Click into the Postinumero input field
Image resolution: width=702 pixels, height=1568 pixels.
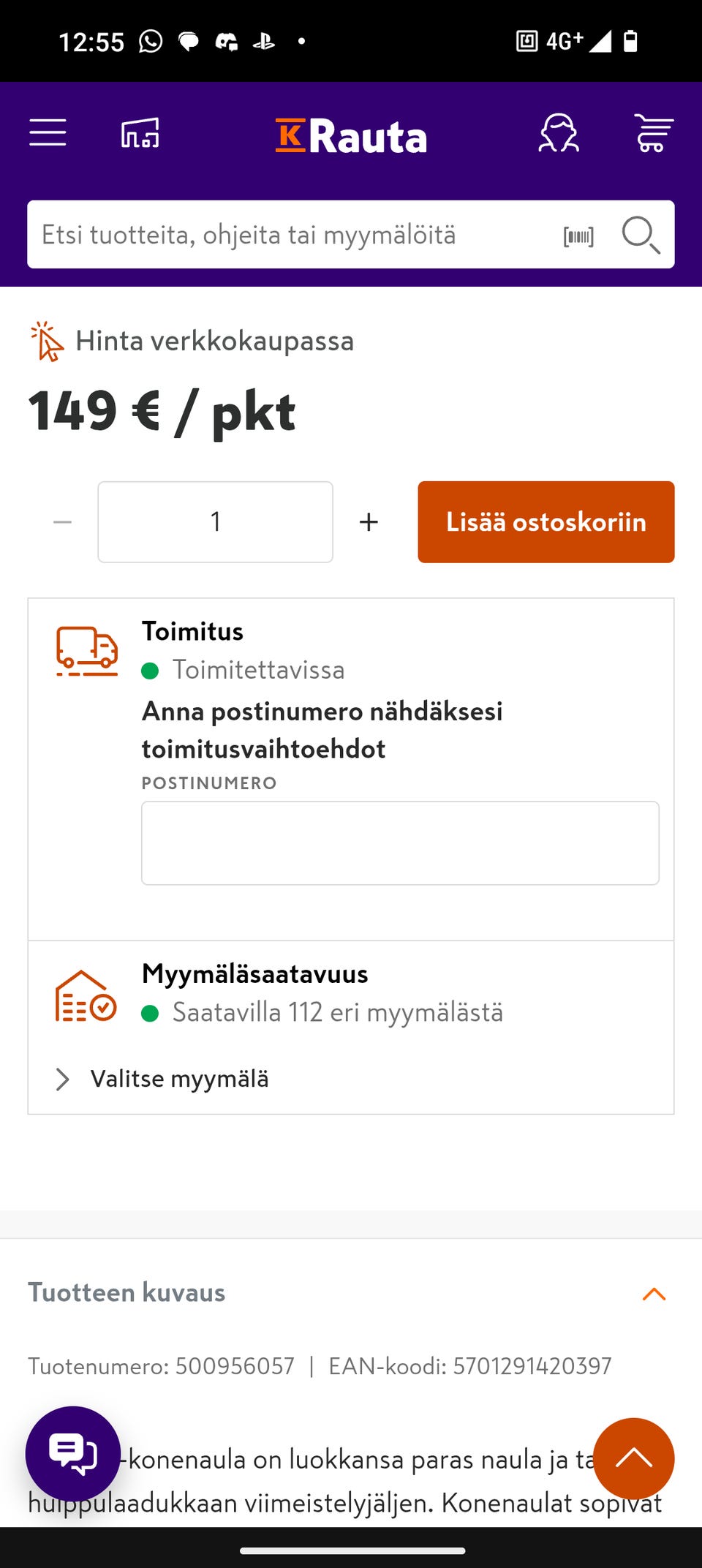pyautogui.click(x=400, y=843)
